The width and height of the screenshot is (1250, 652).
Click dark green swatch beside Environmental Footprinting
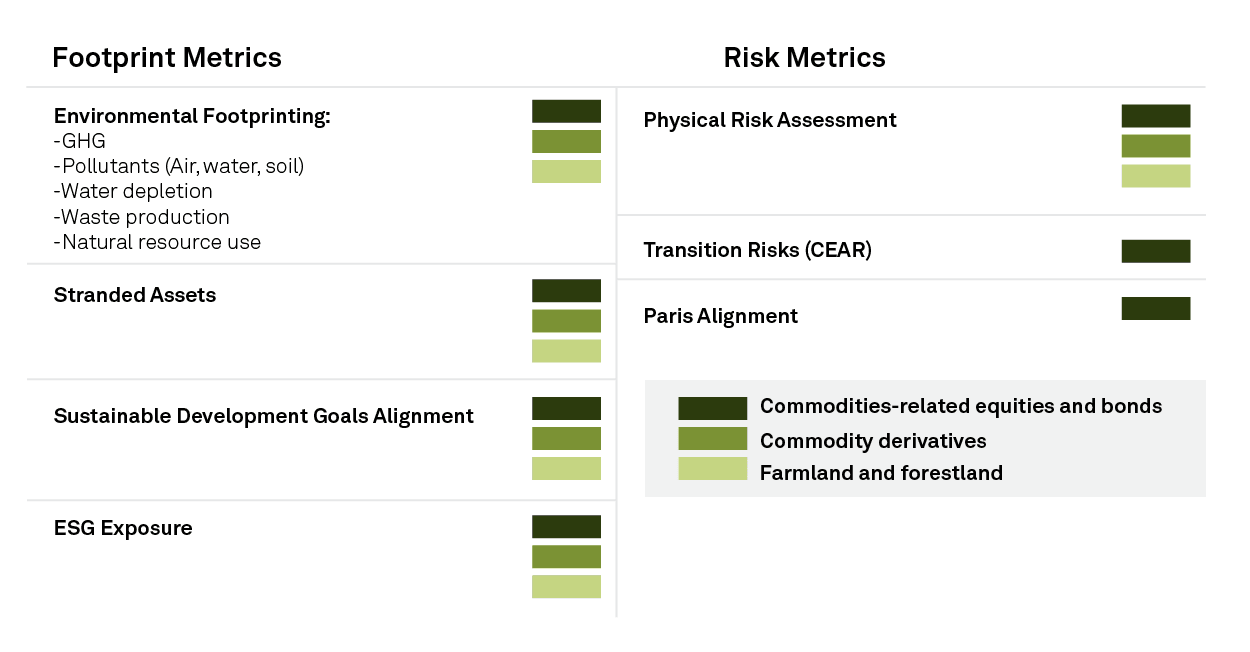pos(566,111)
